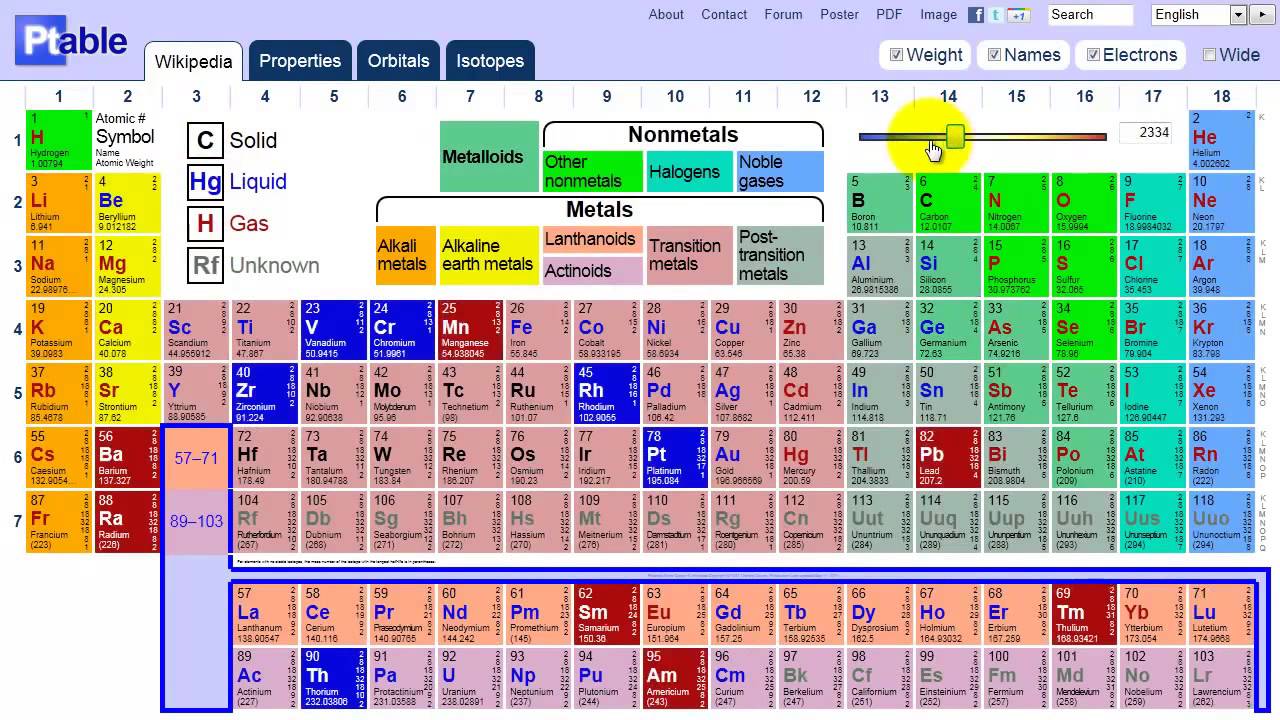This screenshot has height=720, width=1280.
Task: Enable the Wide checkbox
Action: (x=1209, y=55)
